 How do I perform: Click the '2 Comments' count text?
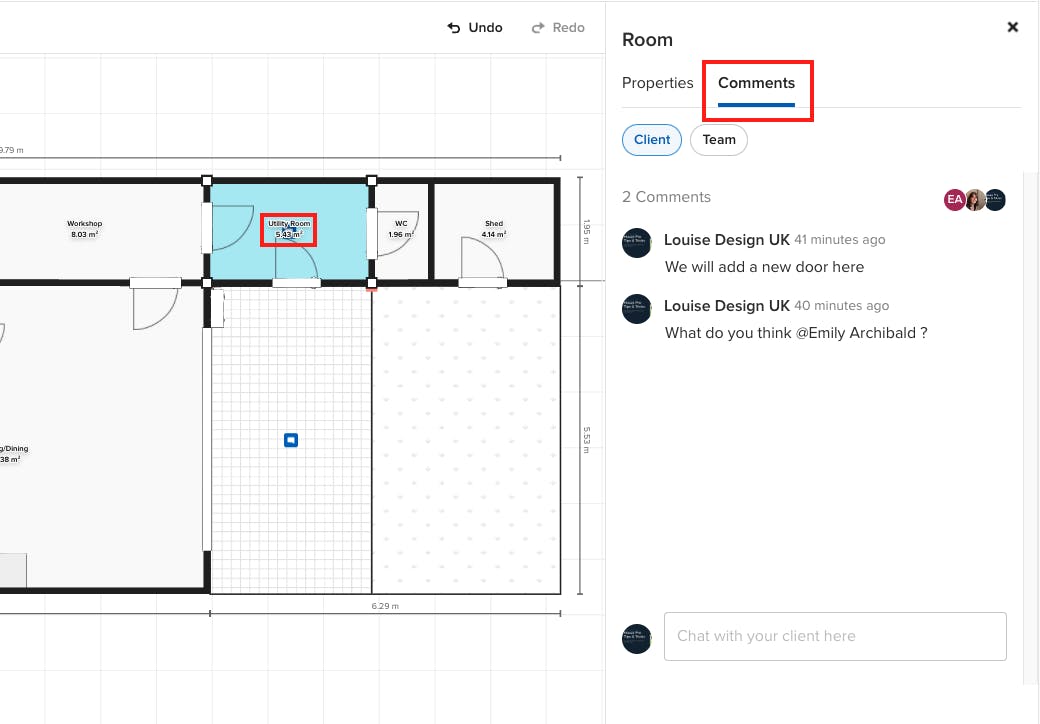[666, 197]
